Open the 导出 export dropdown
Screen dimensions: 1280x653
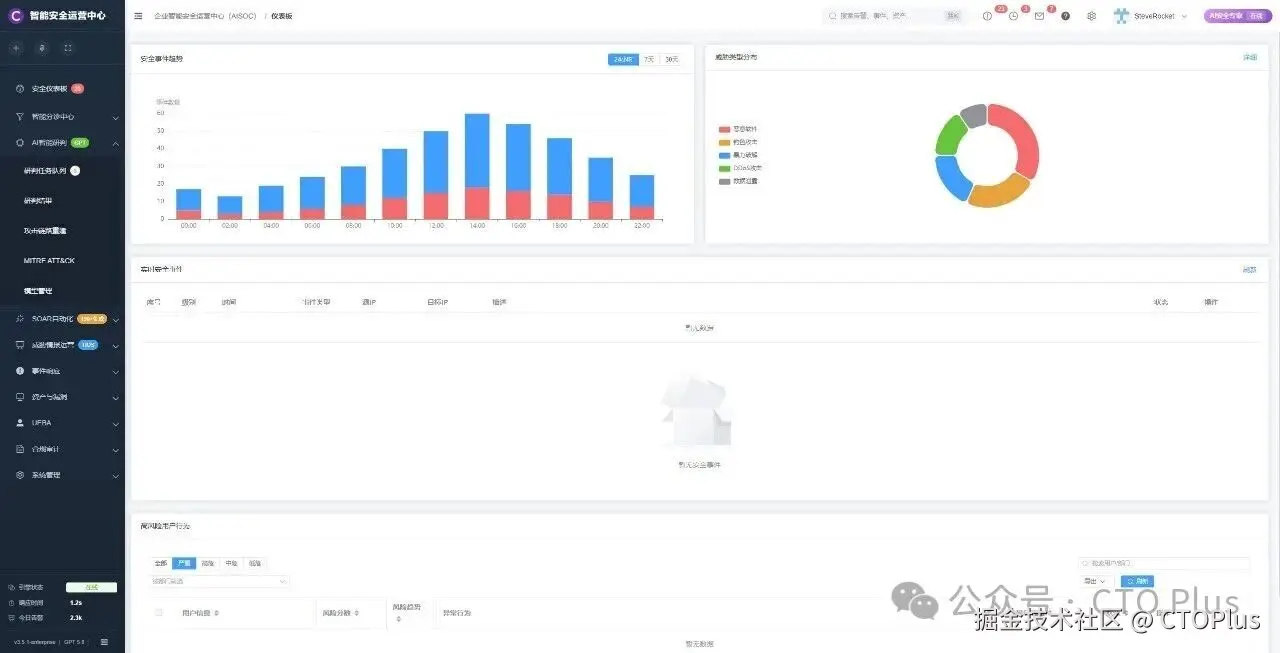point(1097,581)
